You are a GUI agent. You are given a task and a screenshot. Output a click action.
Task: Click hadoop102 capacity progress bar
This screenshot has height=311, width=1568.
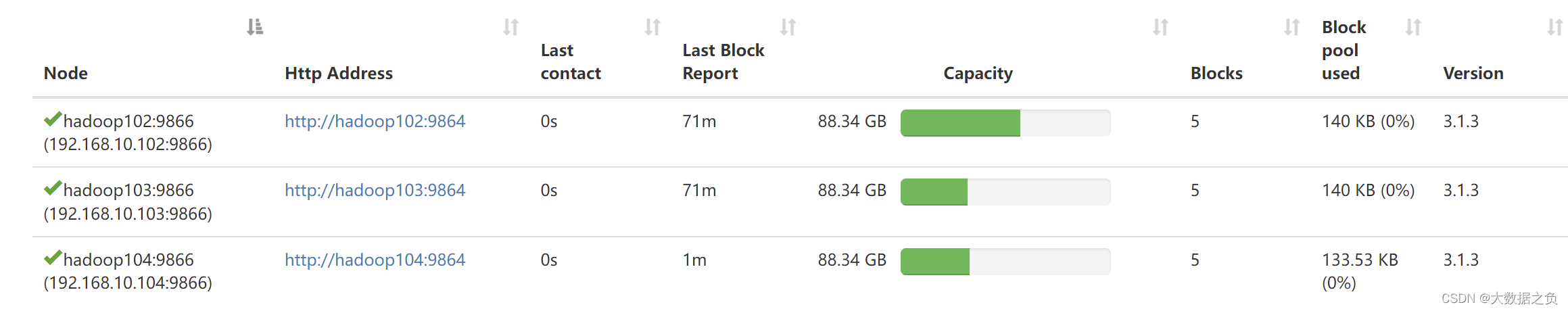[x=1005, y=123]
